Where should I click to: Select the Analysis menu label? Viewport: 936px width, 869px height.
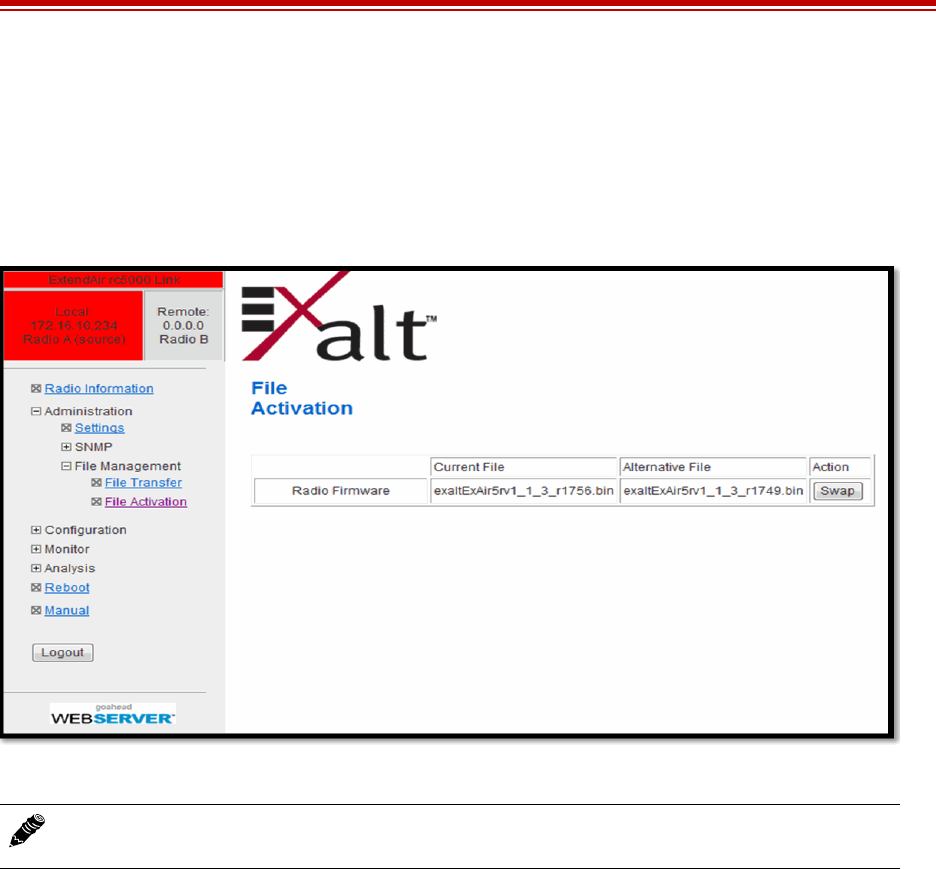click(x=70, y=568)
